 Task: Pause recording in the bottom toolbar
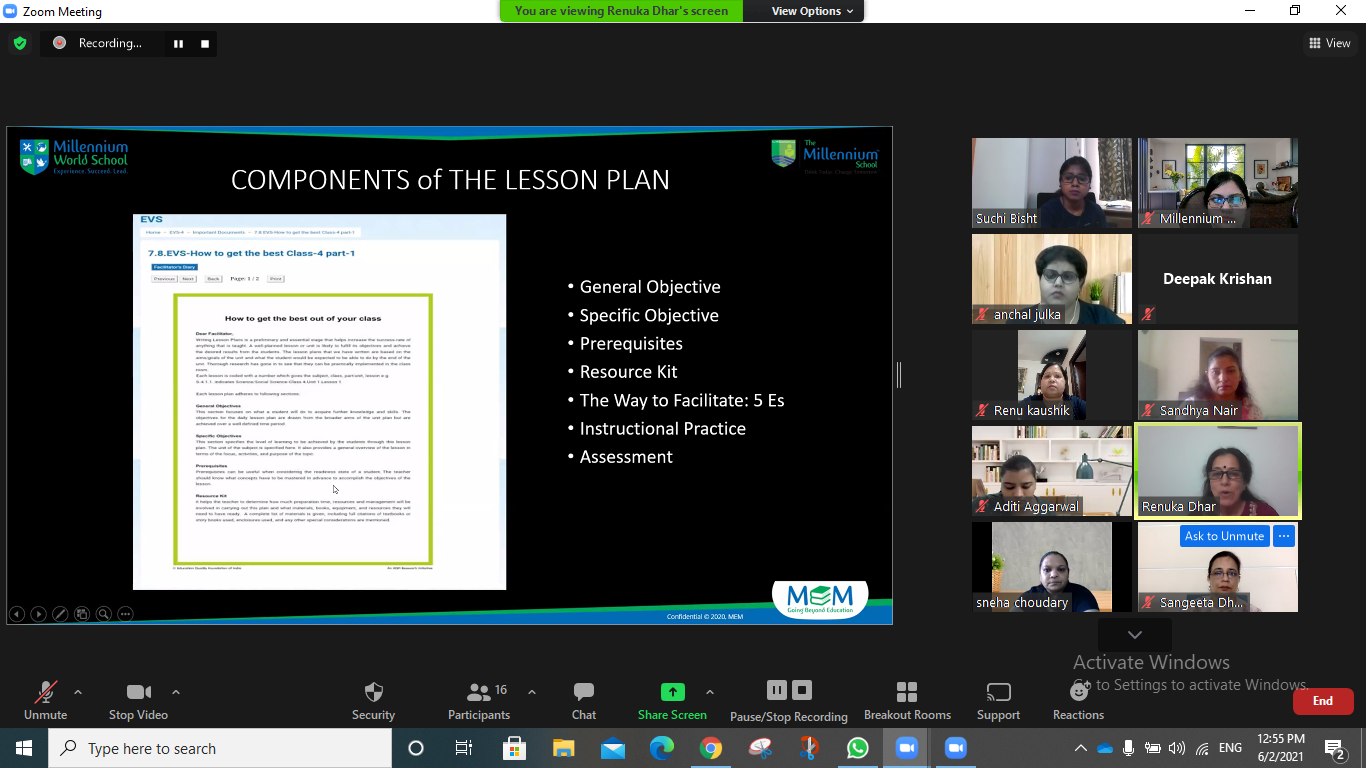tap(777, 690)
